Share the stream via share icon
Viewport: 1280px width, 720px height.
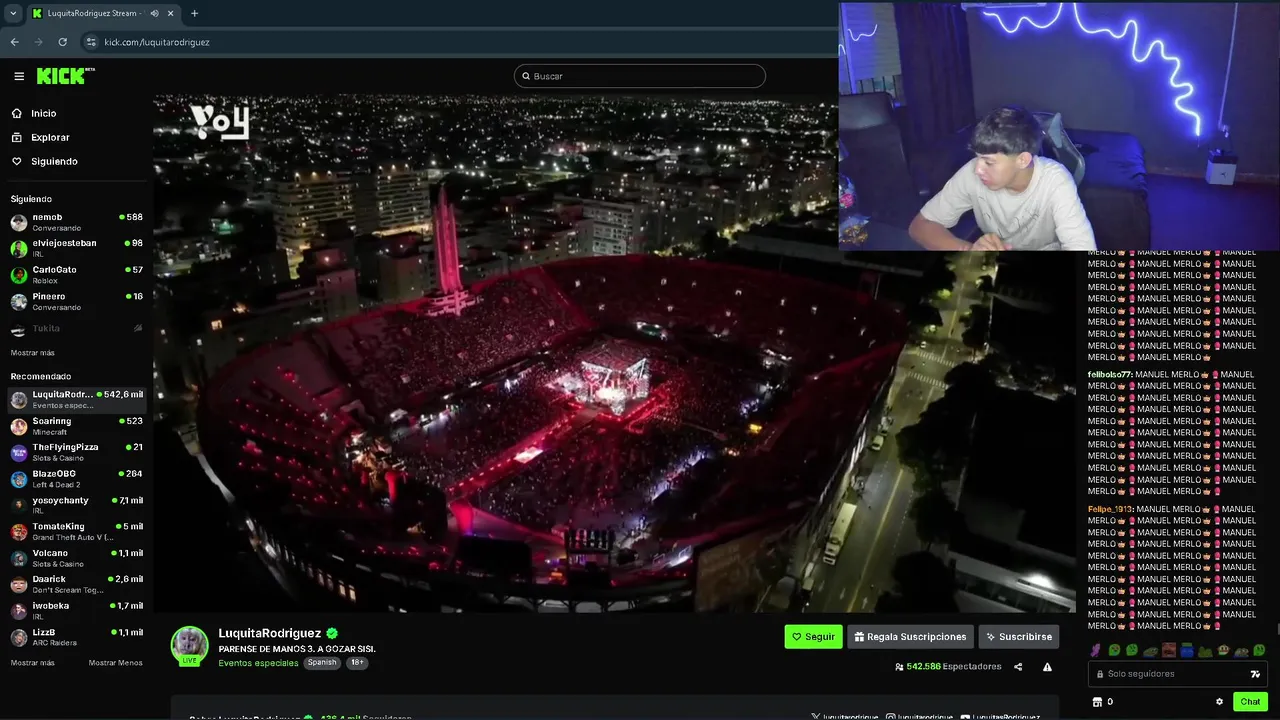(1018, 667)
